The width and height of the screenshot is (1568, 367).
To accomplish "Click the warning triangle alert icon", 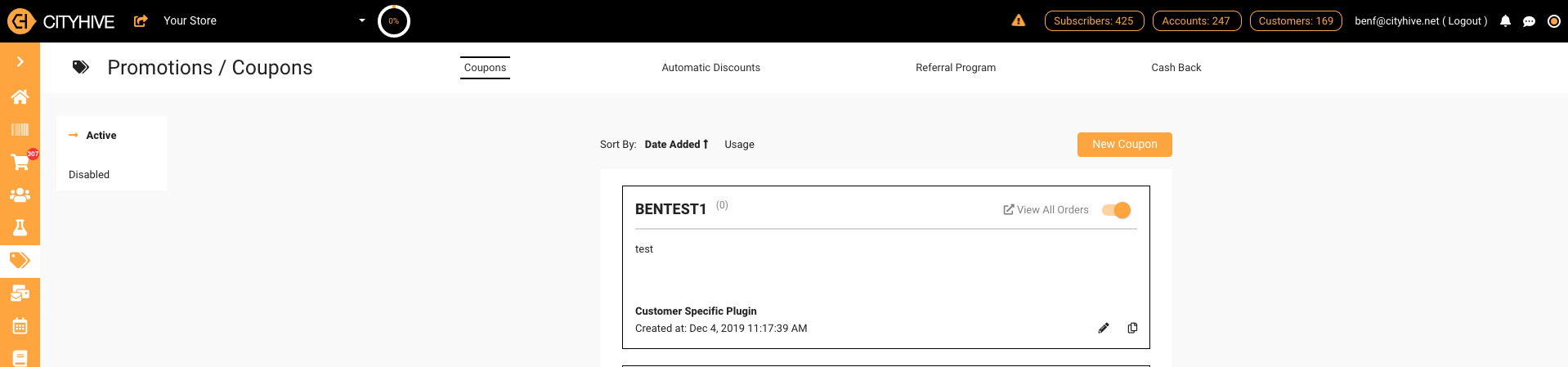I will 1018,20.
